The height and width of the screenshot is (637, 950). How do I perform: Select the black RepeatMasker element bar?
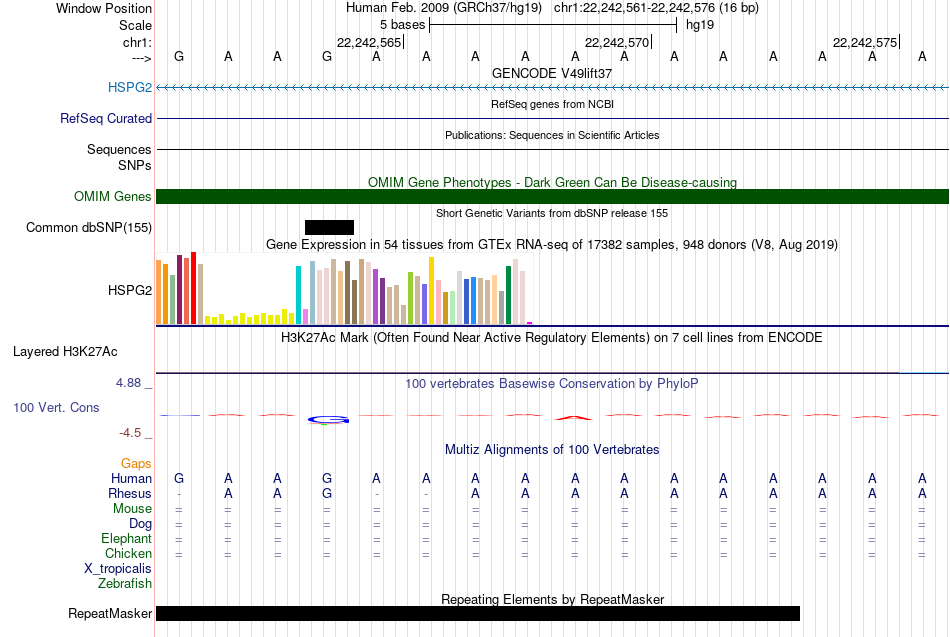point(477,613)
